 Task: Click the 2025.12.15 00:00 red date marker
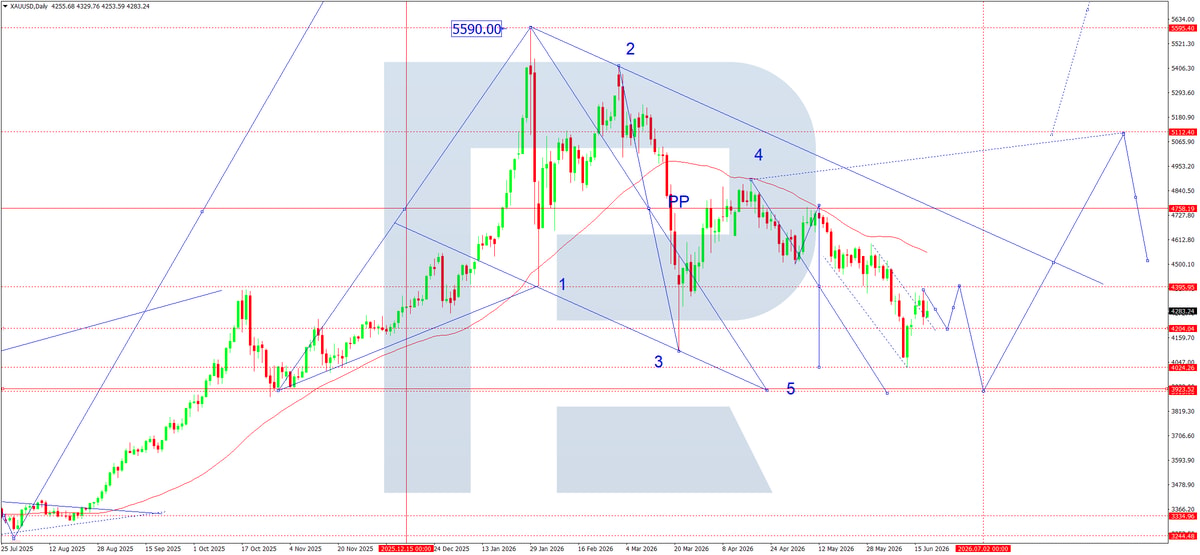(407, 549)
